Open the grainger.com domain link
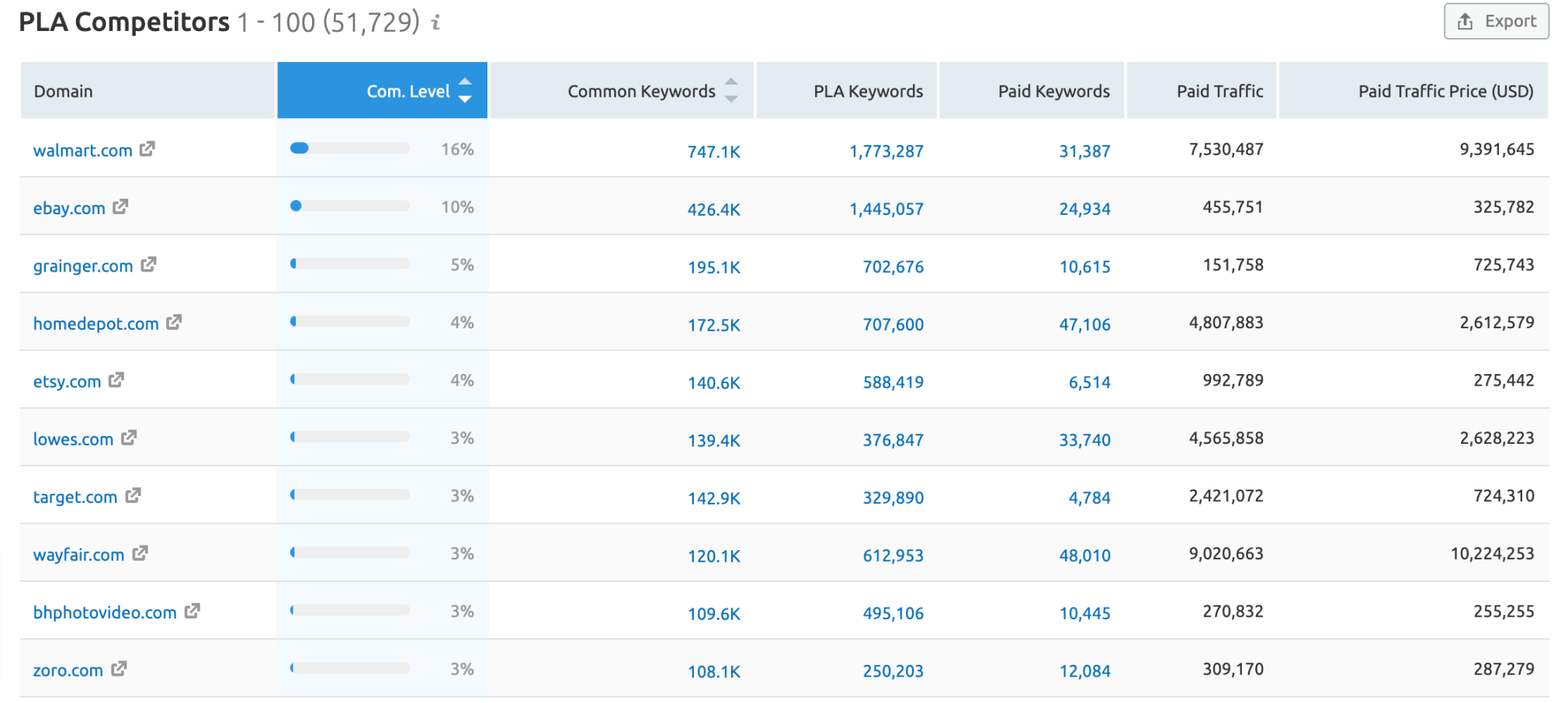This screenshot has height=703, width=1568. pos(83,266)
